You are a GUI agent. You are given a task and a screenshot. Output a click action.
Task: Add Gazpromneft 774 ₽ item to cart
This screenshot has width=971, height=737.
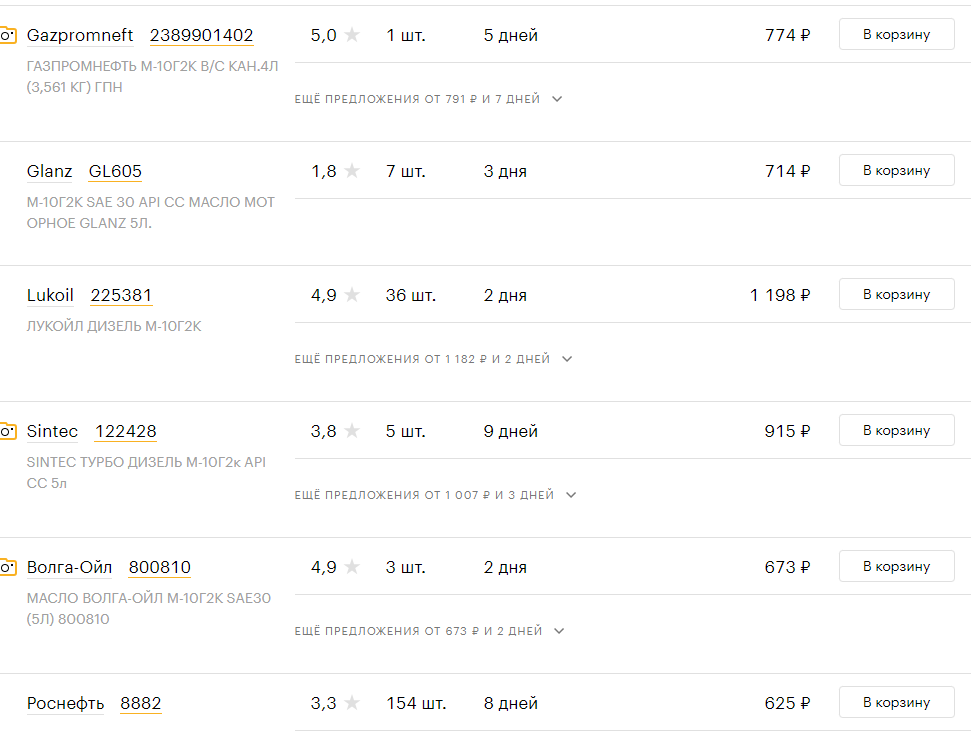point(897,34)
